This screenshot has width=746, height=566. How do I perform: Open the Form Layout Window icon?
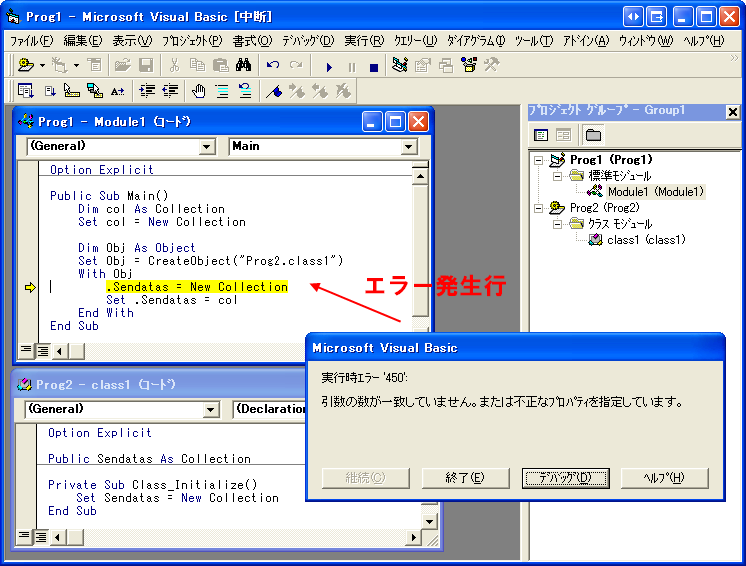[x=446, y=65]
